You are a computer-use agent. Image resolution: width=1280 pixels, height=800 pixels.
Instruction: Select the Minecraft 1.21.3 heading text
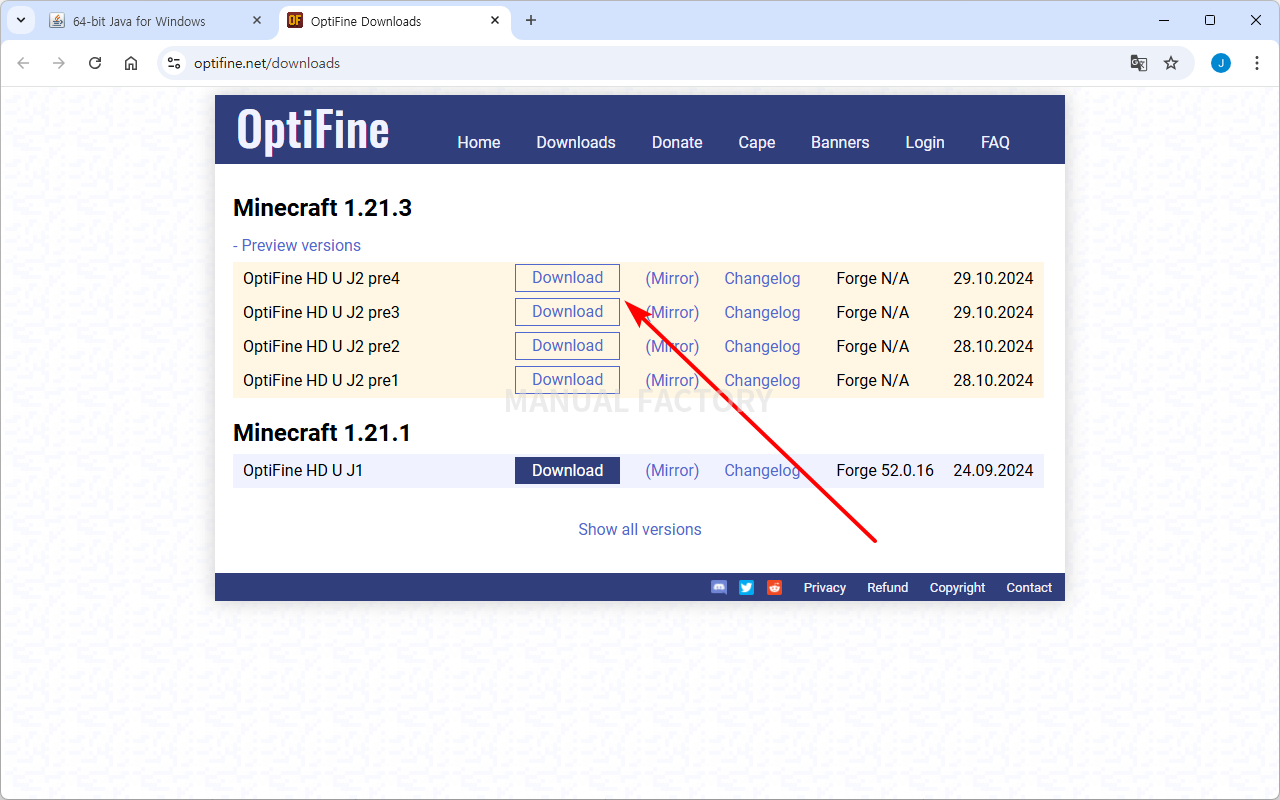pyautogui.click(x=322, y=208)
